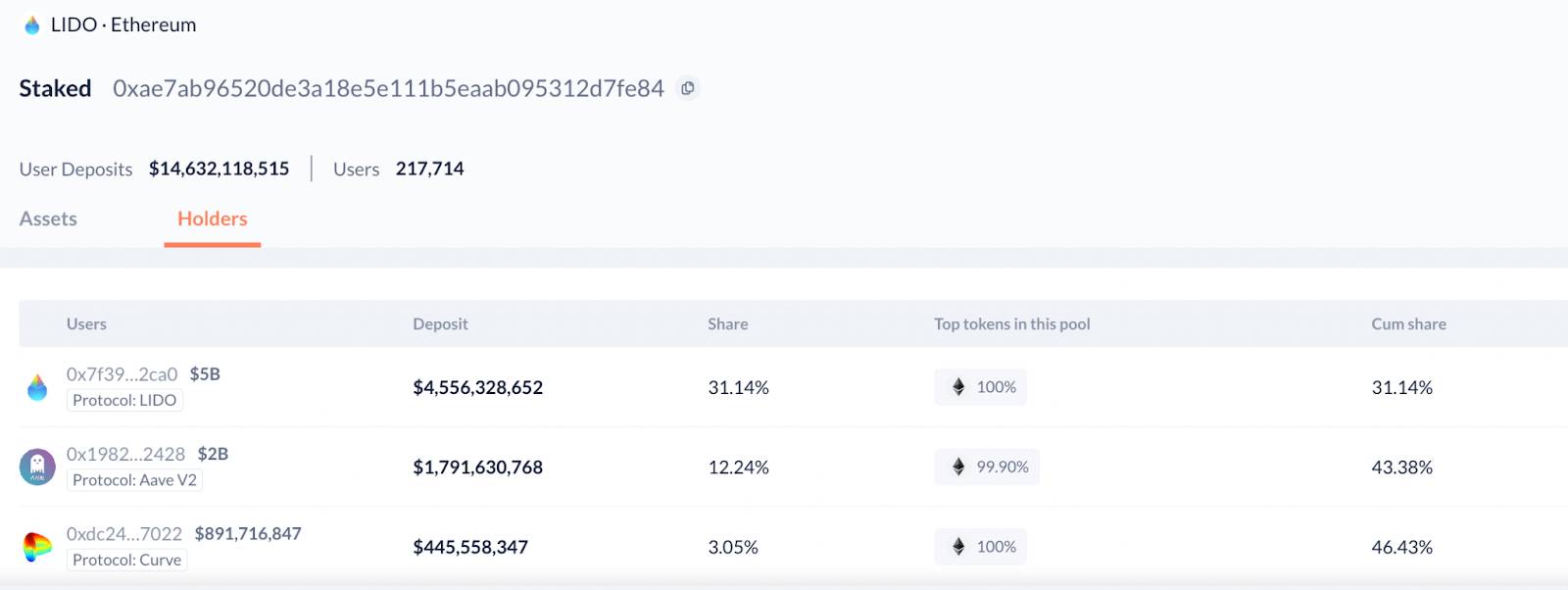Click the Curve avatar for 0xdc24...7022
The height and width of the screenshot is (590, 1568).
point(37,547)
